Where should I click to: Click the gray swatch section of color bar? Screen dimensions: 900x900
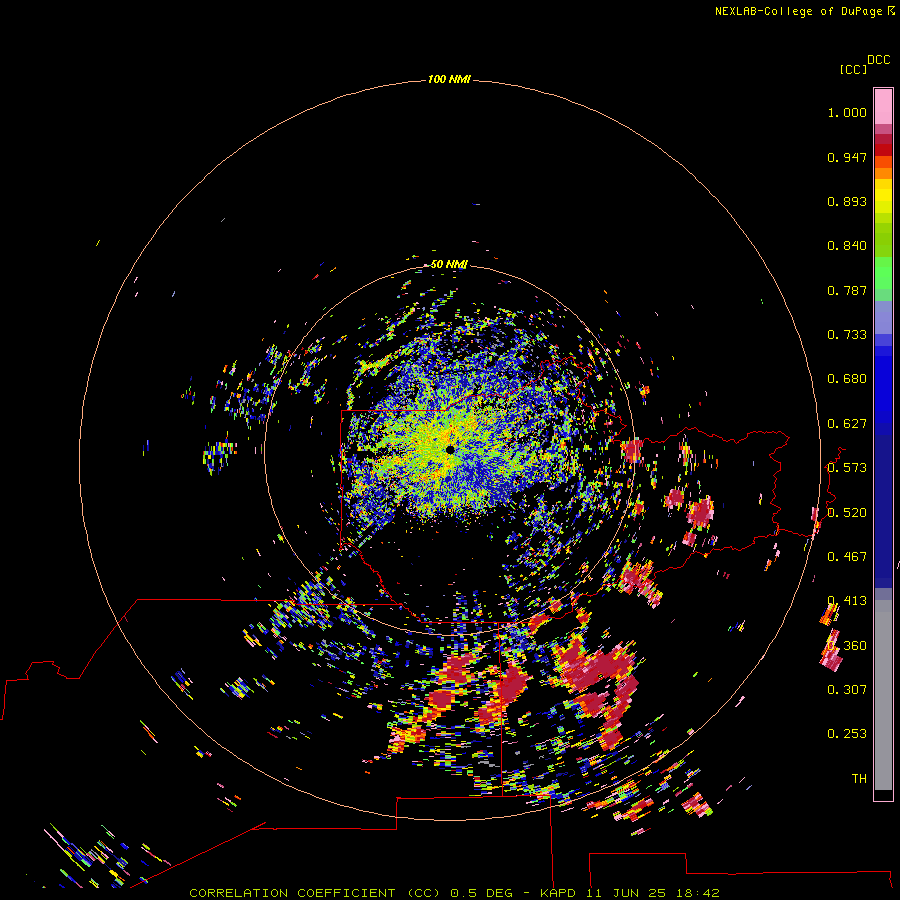(x=883, y=695)
